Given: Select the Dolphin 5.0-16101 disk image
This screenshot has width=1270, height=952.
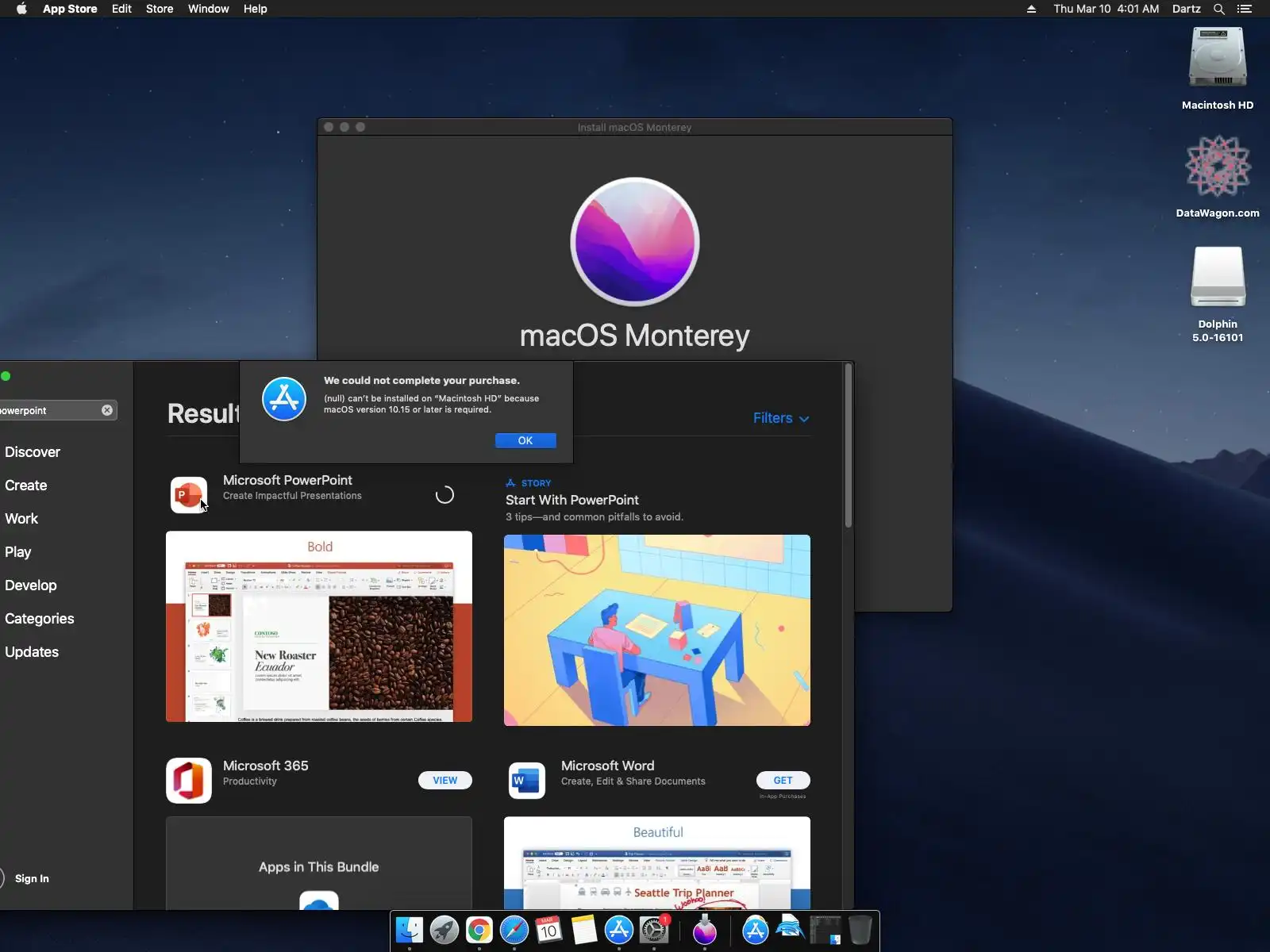Looking at the screenshot, I should 1218,294.
